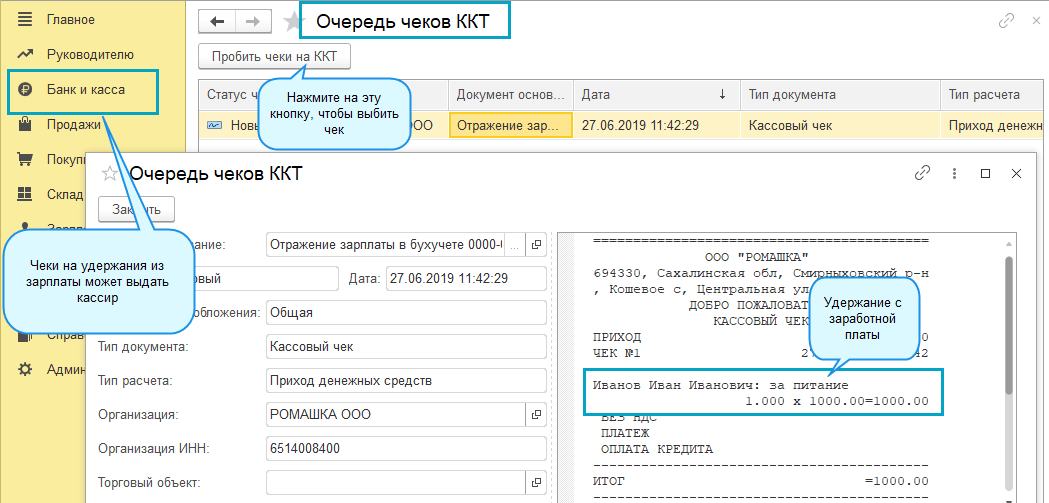Go forward with the right arrow
Screen dimensions: 1049x503
(x=252, y=21)
